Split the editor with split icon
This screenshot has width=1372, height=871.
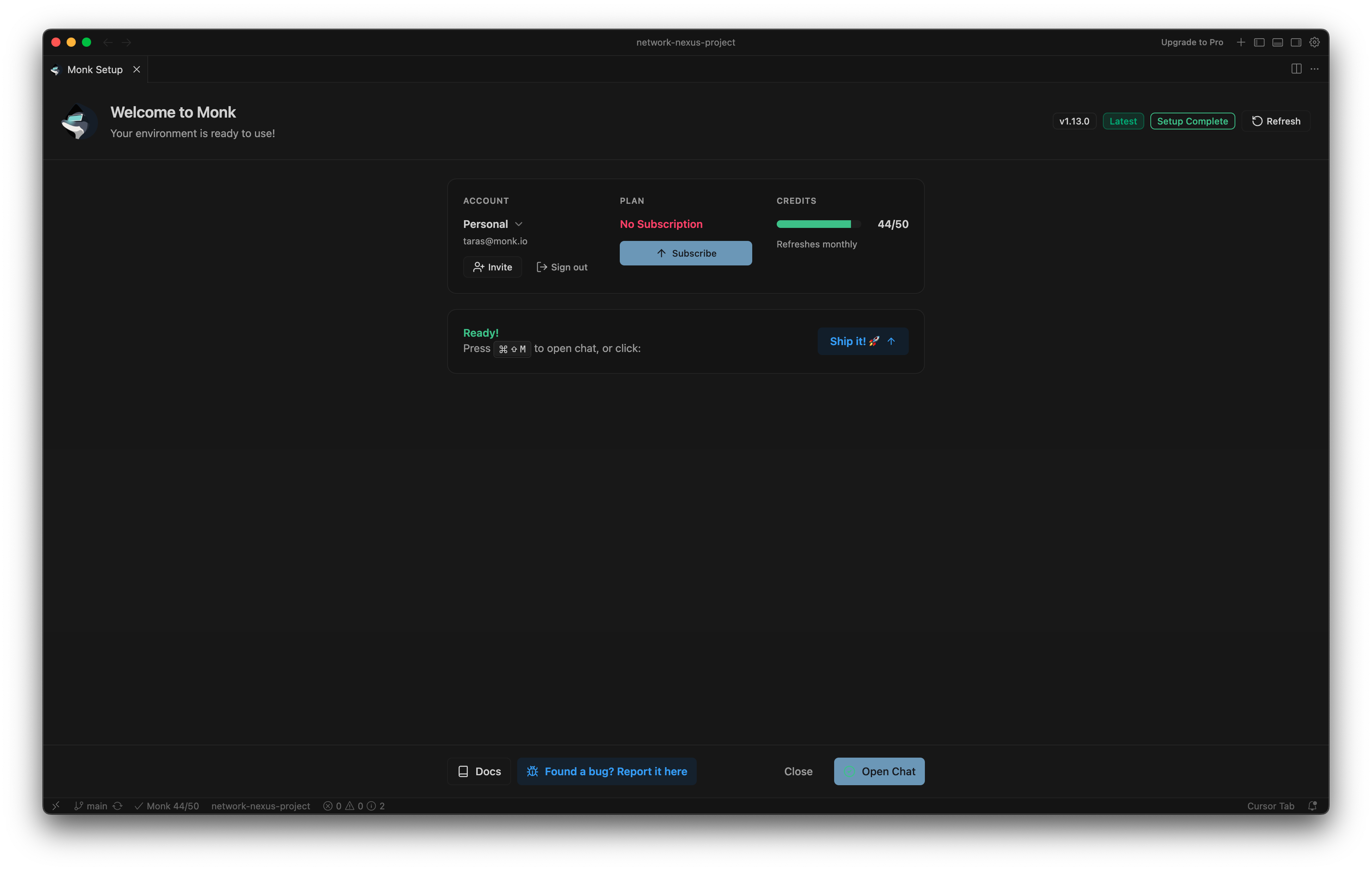pyautogui.click(x=1296, y=69)
